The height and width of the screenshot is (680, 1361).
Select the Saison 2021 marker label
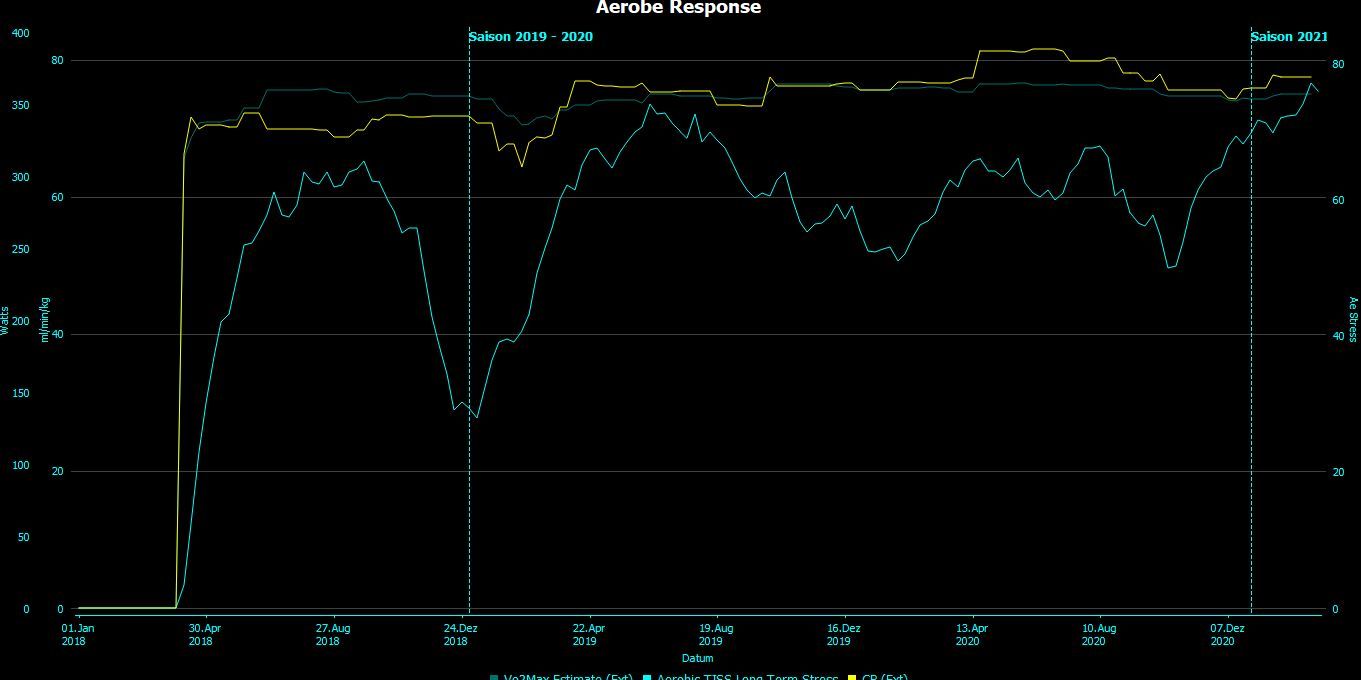(x=1289, y=37)
